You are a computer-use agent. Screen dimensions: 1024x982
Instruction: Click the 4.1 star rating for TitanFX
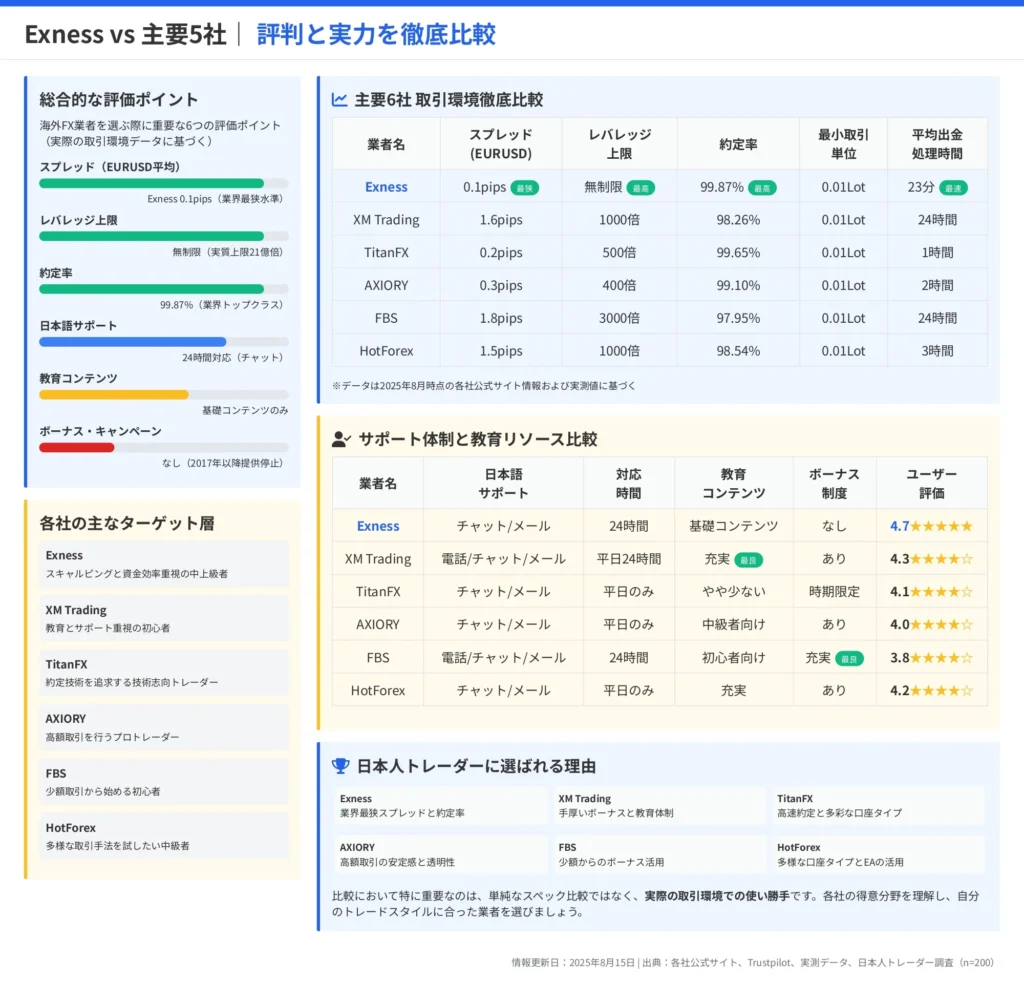(931, 592)
